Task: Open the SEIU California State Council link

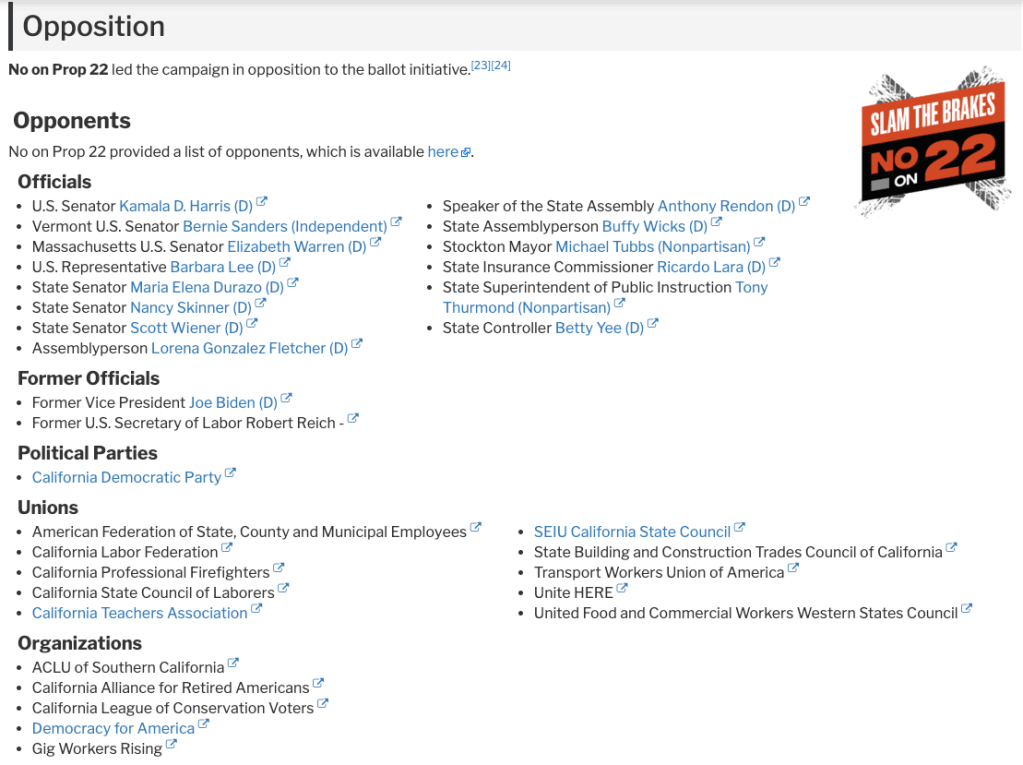Action: click(x=632, y=532)
